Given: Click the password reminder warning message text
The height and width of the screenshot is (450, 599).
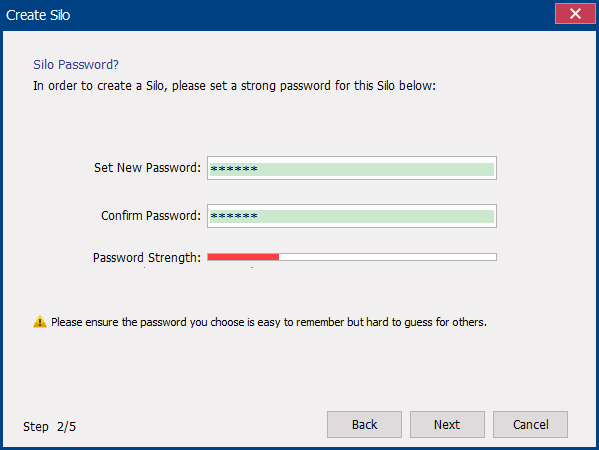Looking at the screenshot, I should pos(269,322).
